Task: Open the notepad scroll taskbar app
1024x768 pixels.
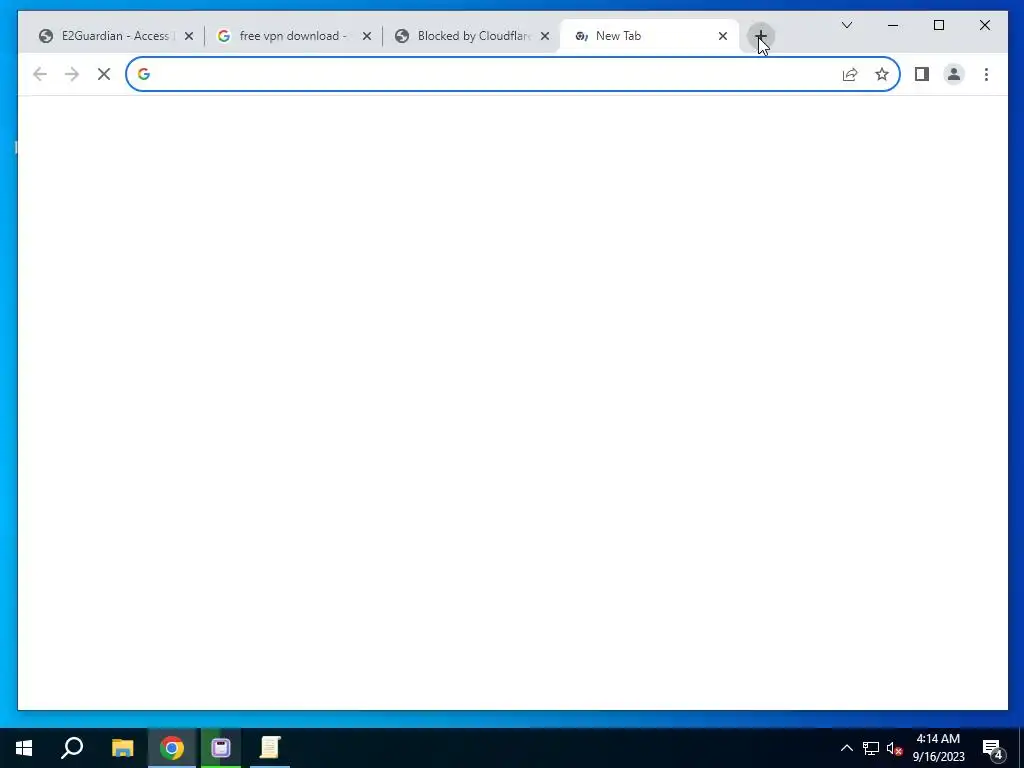Action: (x=270, y=748)
